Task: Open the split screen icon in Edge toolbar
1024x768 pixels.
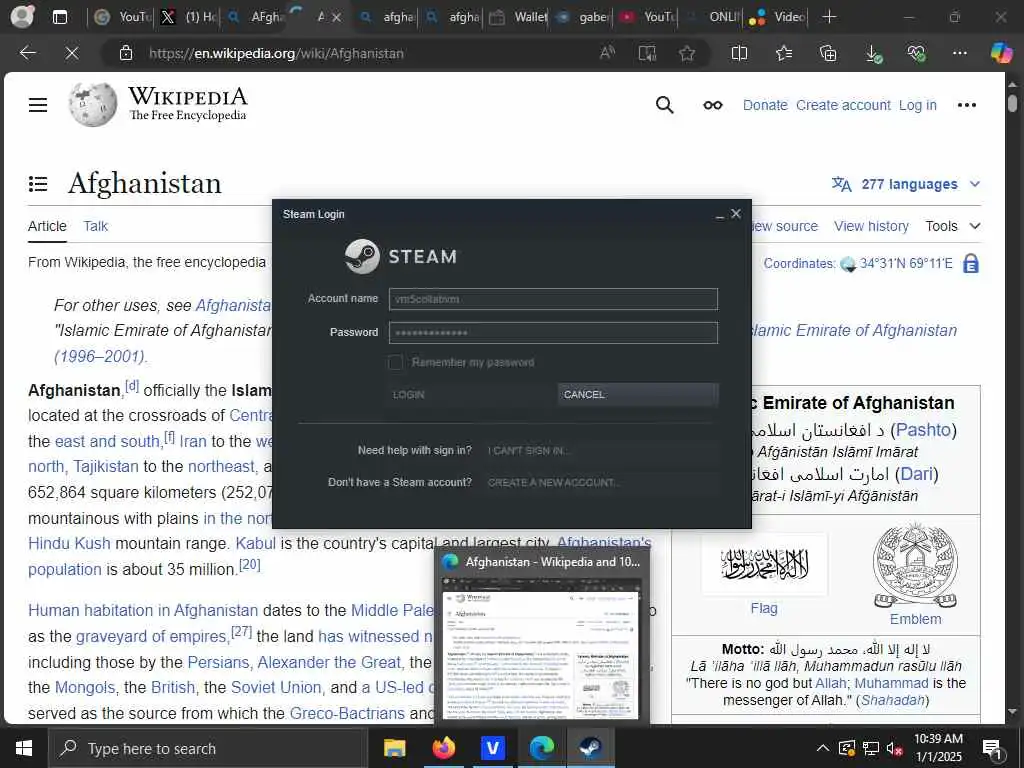Action: point(739,53)
